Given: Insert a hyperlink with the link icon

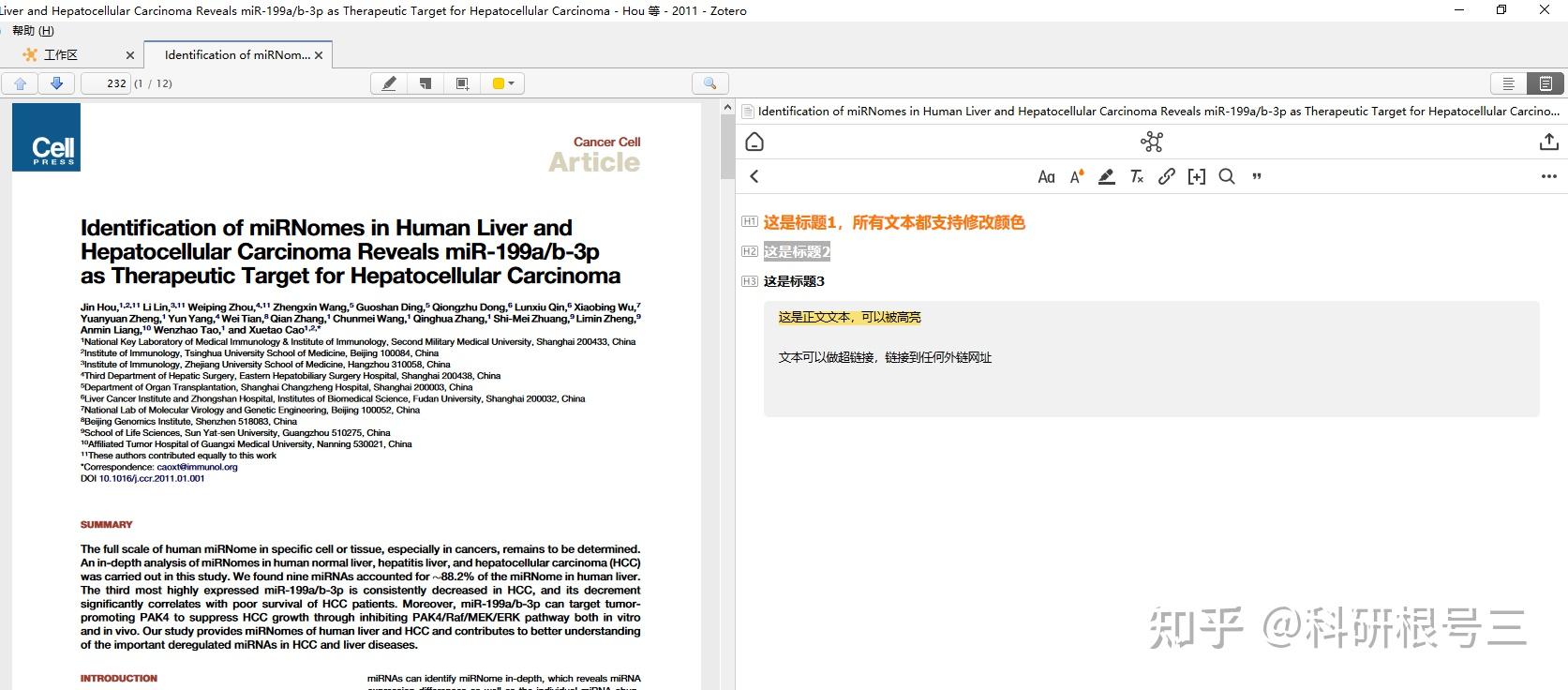Looking at the screenshot, I should coord(1167,176).
